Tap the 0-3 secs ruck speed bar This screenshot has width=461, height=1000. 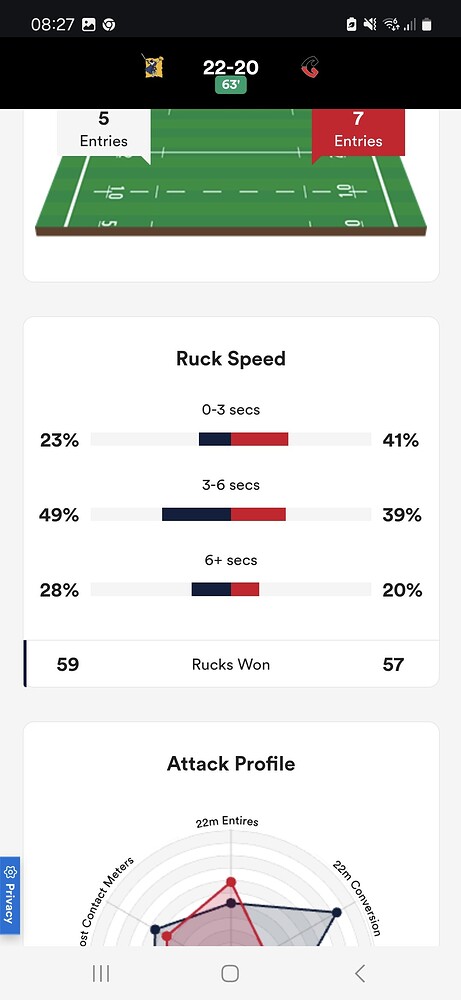[x=231, y=439]
